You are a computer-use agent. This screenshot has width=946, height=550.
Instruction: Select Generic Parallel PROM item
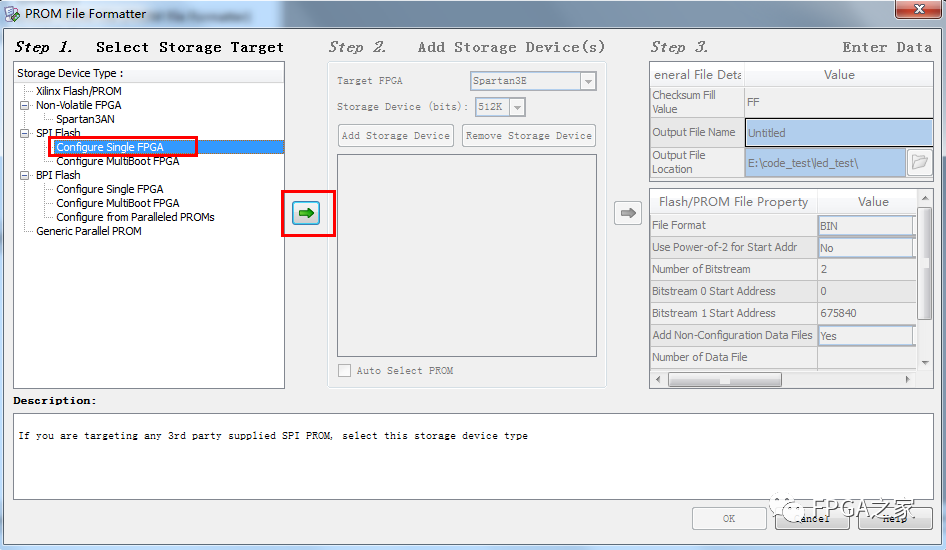click(89, 231)
